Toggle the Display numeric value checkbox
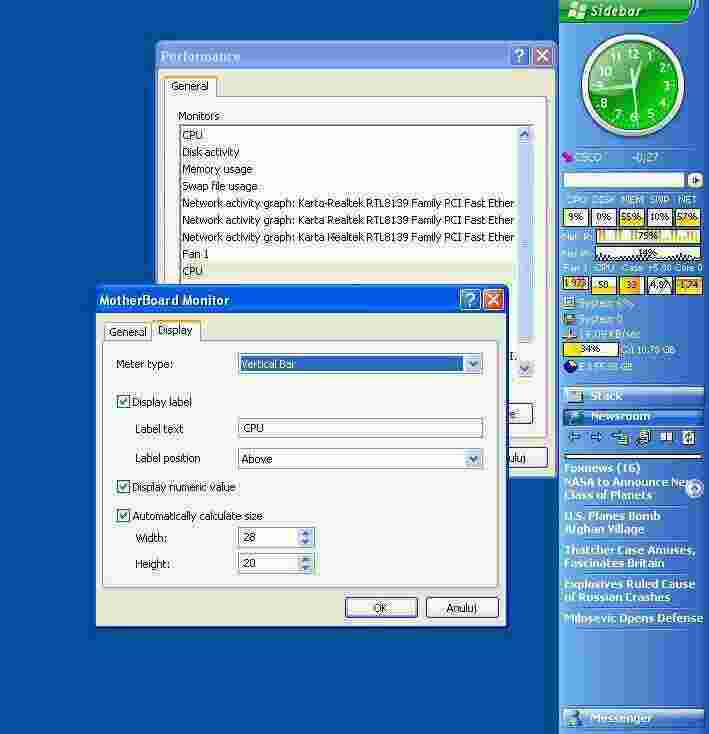Image resolution: width=709 pixels, height=734 pixels. (123, 487)
